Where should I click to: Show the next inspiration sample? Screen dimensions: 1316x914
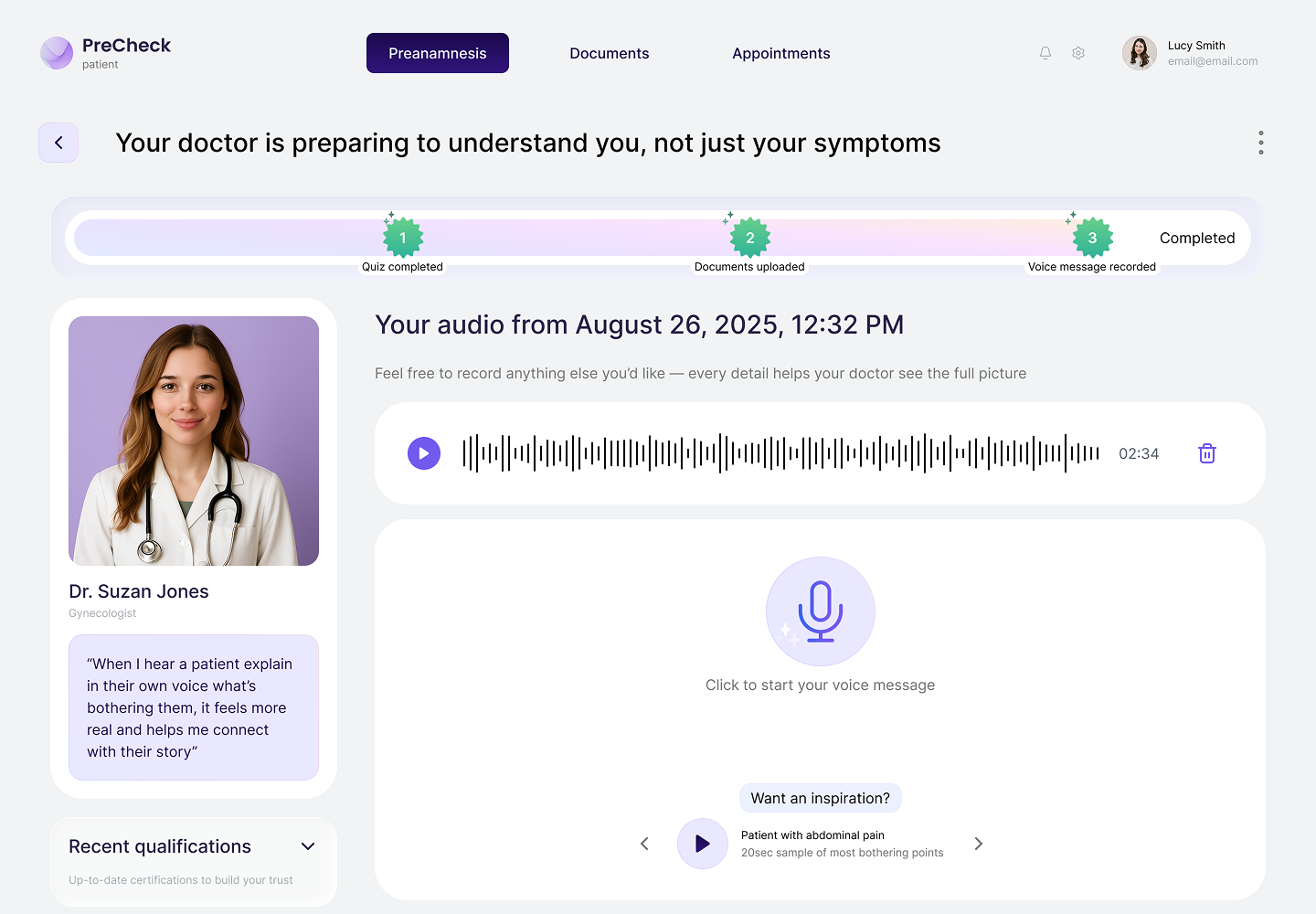978,844
